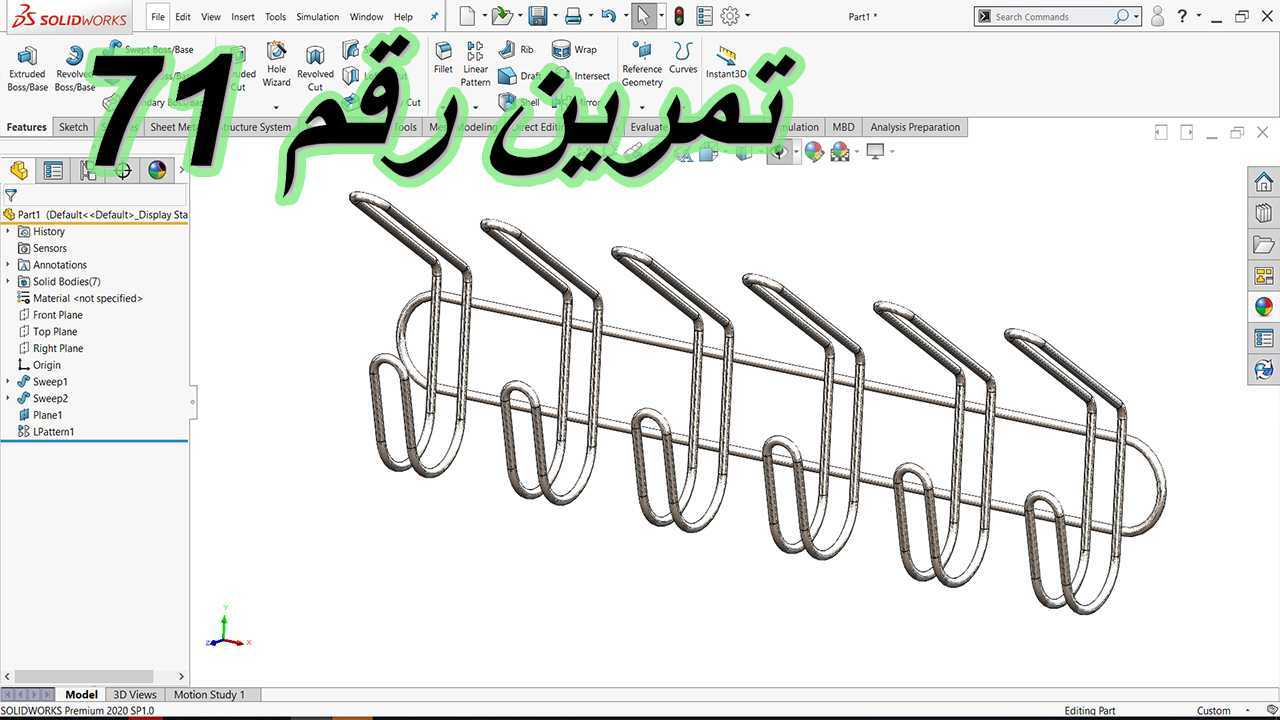Switch to the Sketch tab
Image resolution: width=1280 pixels, height=720 pixels.
click(73, 127)
